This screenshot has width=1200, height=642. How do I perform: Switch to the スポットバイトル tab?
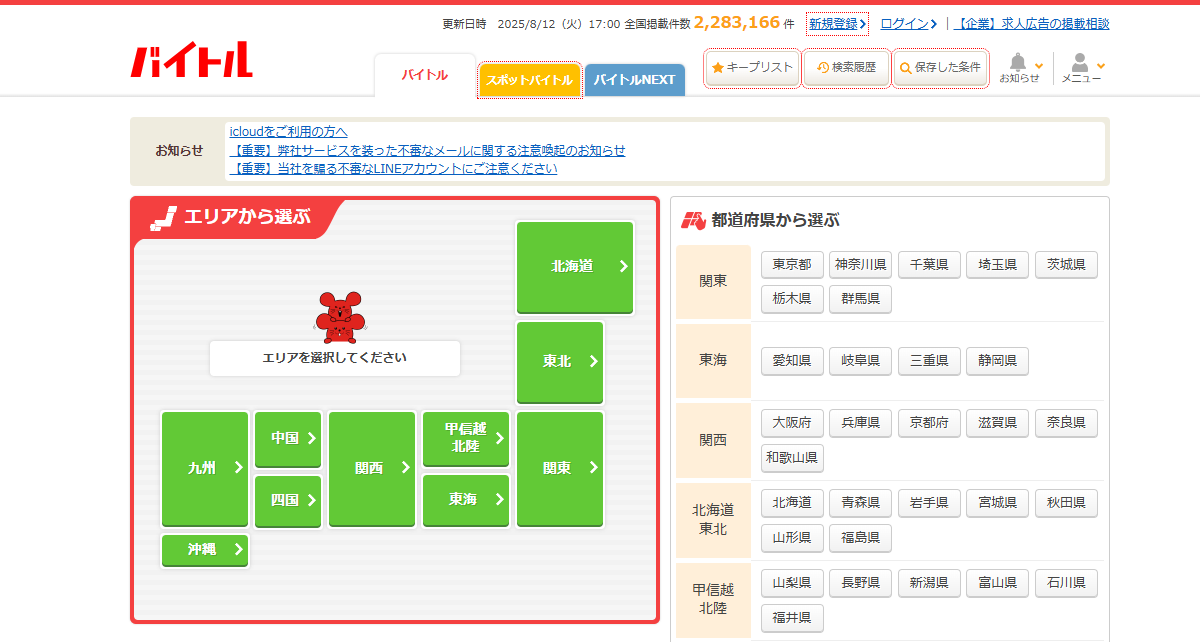[530, 80]
